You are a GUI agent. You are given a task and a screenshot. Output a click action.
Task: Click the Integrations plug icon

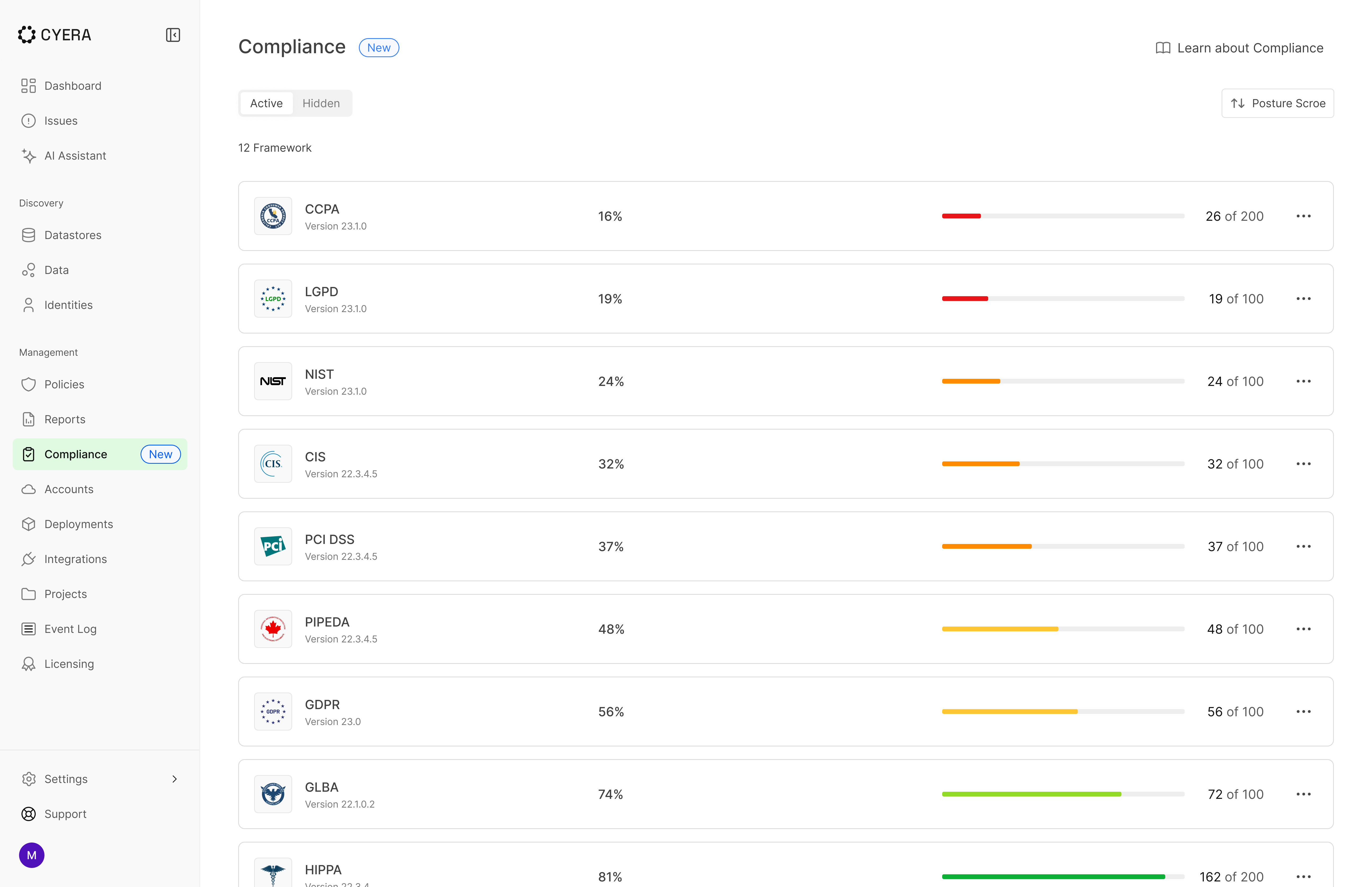pyautogui.click(x=29, y=559)
